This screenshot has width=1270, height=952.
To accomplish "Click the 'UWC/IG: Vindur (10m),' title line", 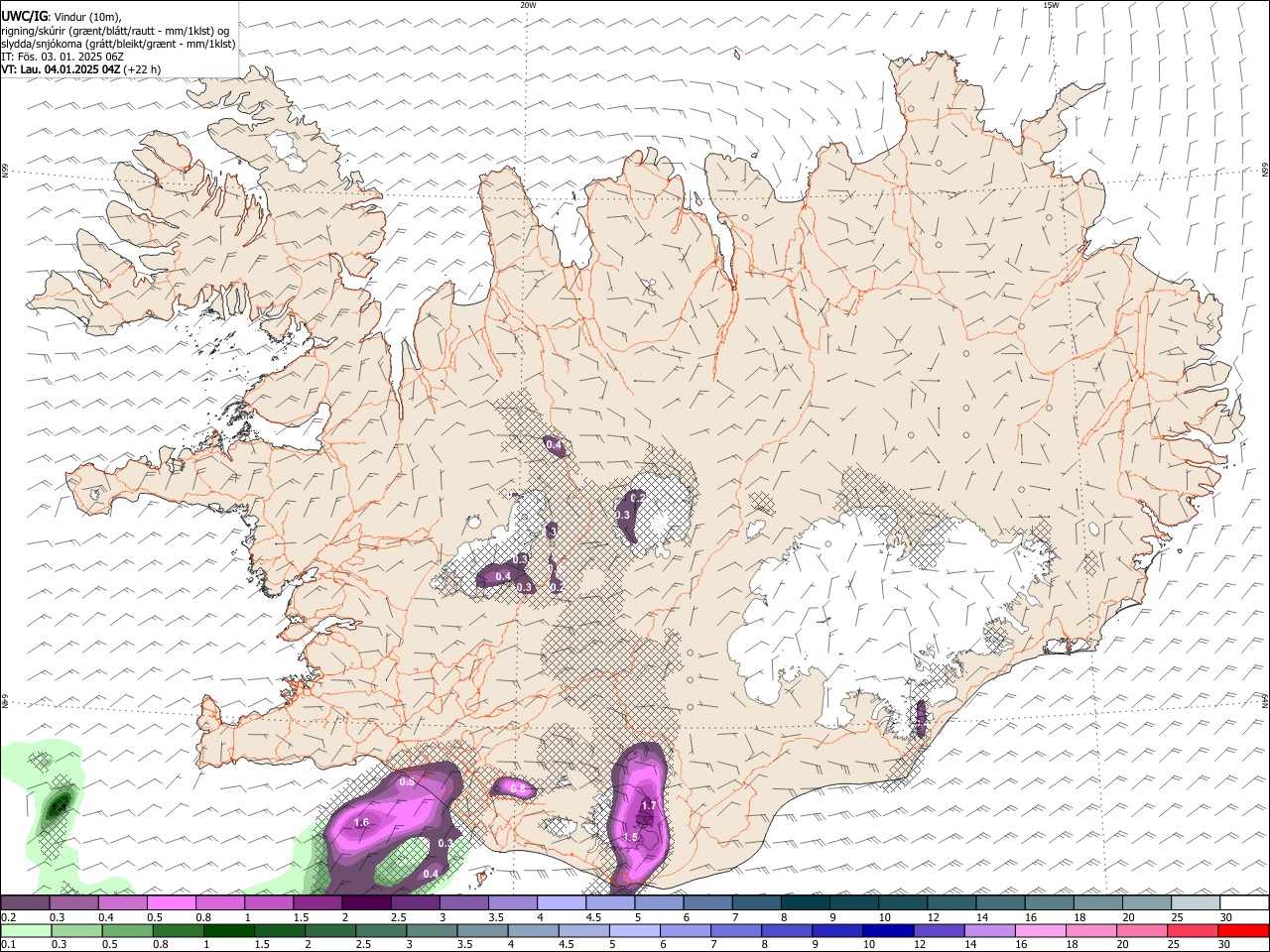I will 61,16.
